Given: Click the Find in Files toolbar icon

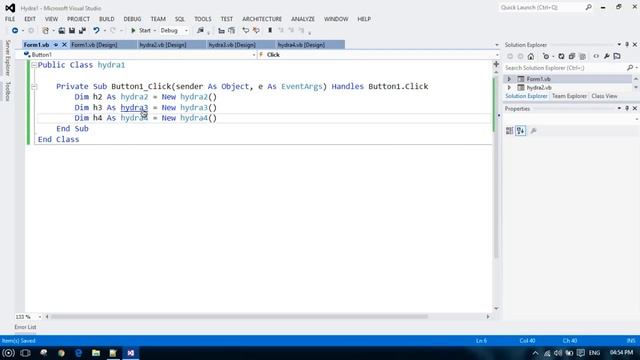Looking at the screenshot, I should pos(200,31).
